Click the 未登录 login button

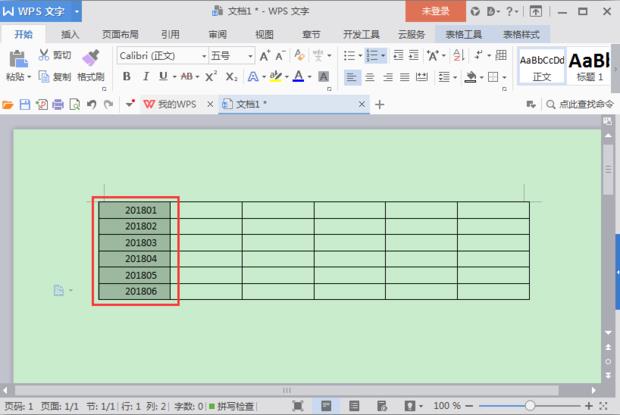click(435, 11)
